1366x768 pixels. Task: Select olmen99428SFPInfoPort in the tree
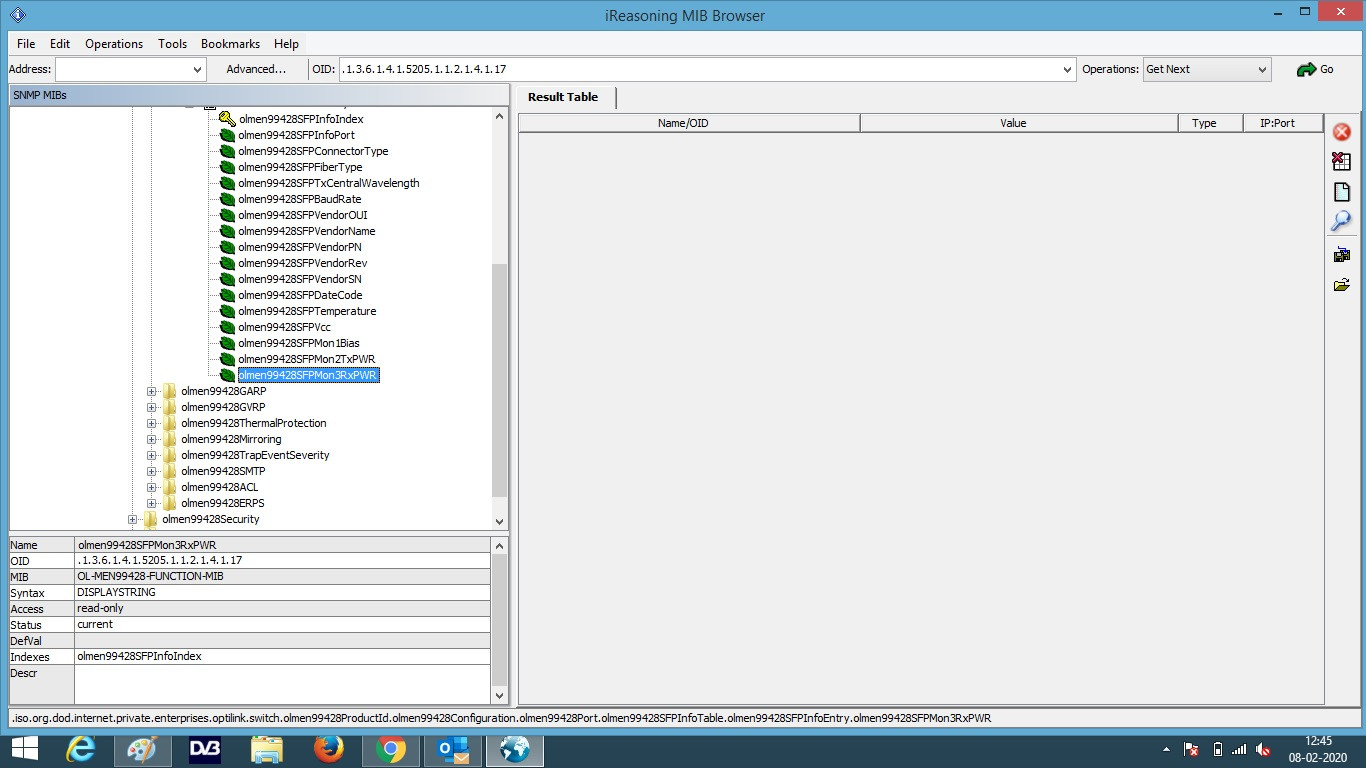point(296,135)
